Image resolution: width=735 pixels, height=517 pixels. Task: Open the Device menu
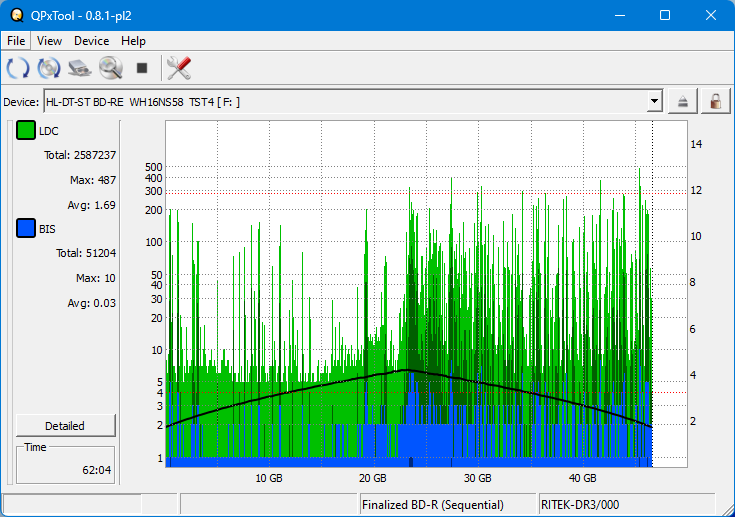91,41
